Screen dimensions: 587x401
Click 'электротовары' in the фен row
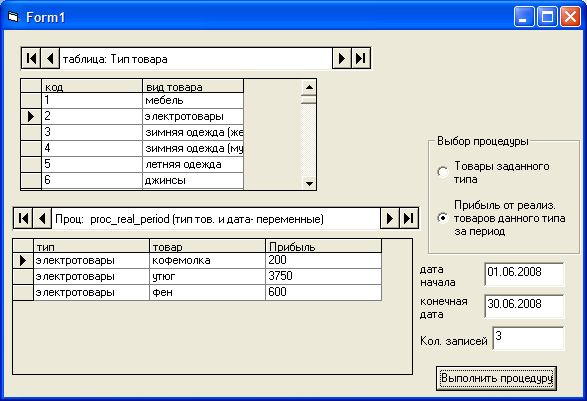point(91,292)
